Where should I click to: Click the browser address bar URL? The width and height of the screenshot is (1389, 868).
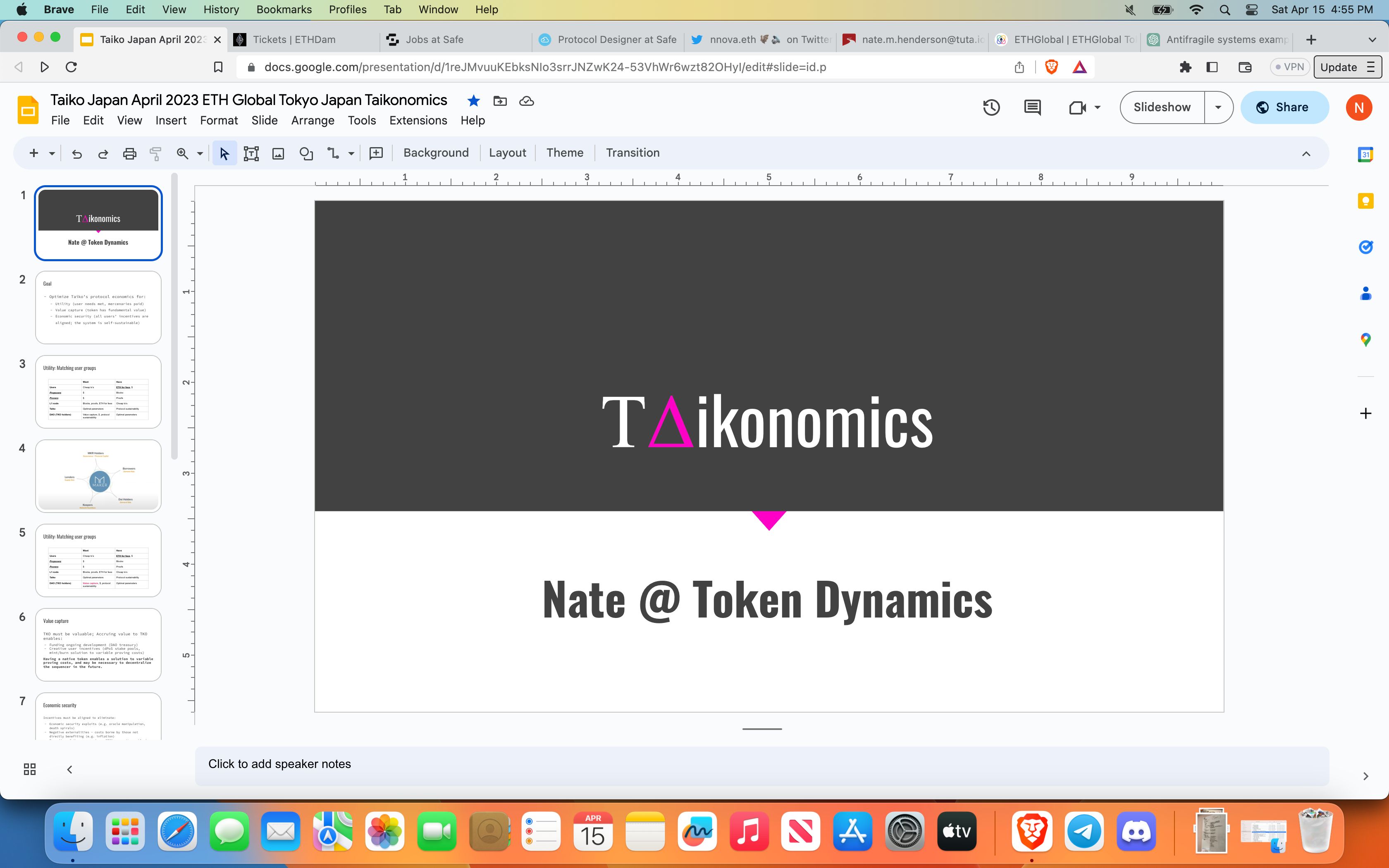(545, 67)
